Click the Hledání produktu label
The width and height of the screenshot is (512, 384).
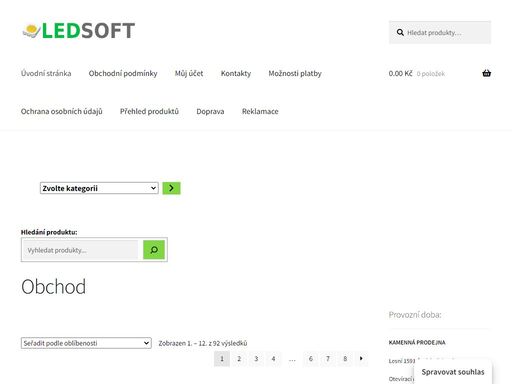49,232
